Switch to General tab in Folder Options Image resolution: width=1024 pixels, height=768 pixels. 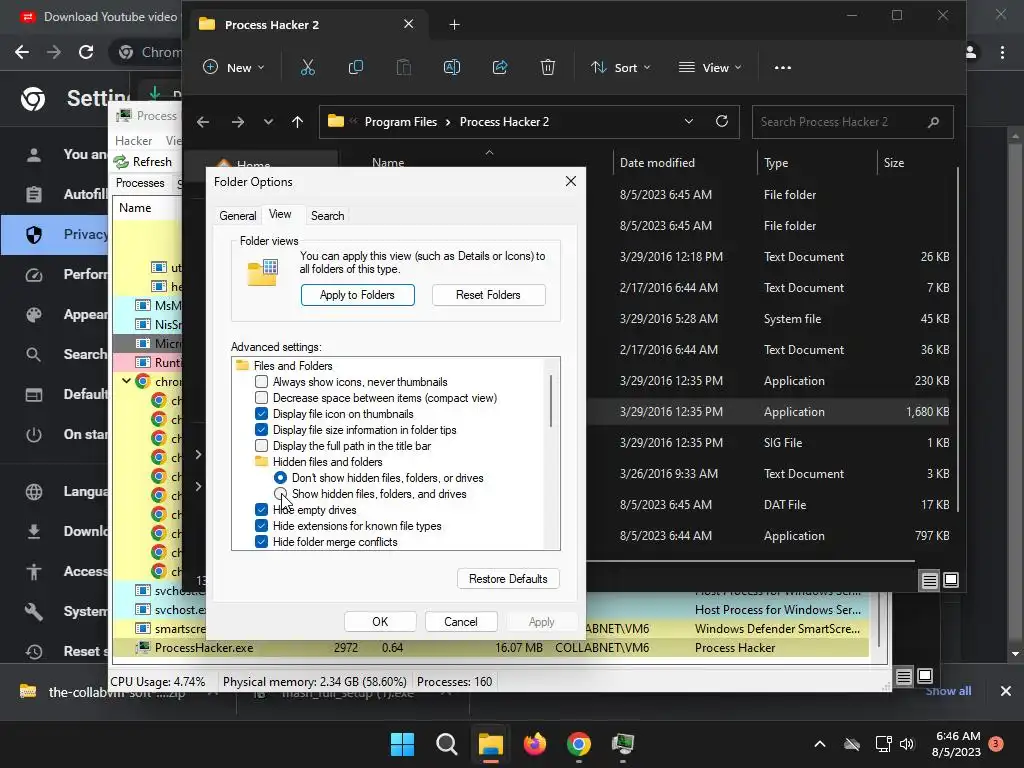tap(238, 216)
